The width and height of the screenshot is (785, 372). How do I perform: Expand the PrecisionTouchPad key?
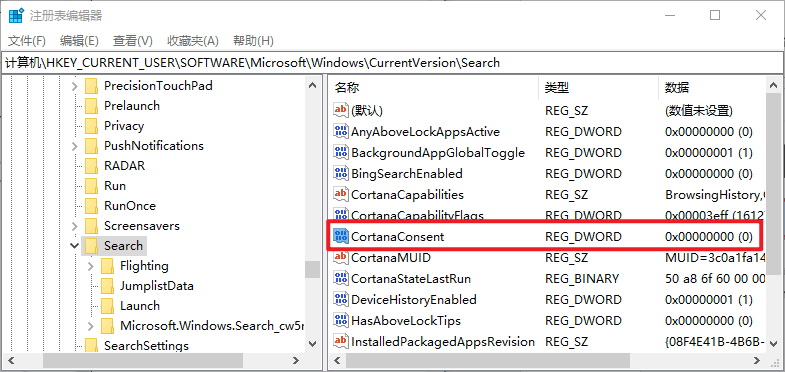pyautogui.click(x=75, y=86)
